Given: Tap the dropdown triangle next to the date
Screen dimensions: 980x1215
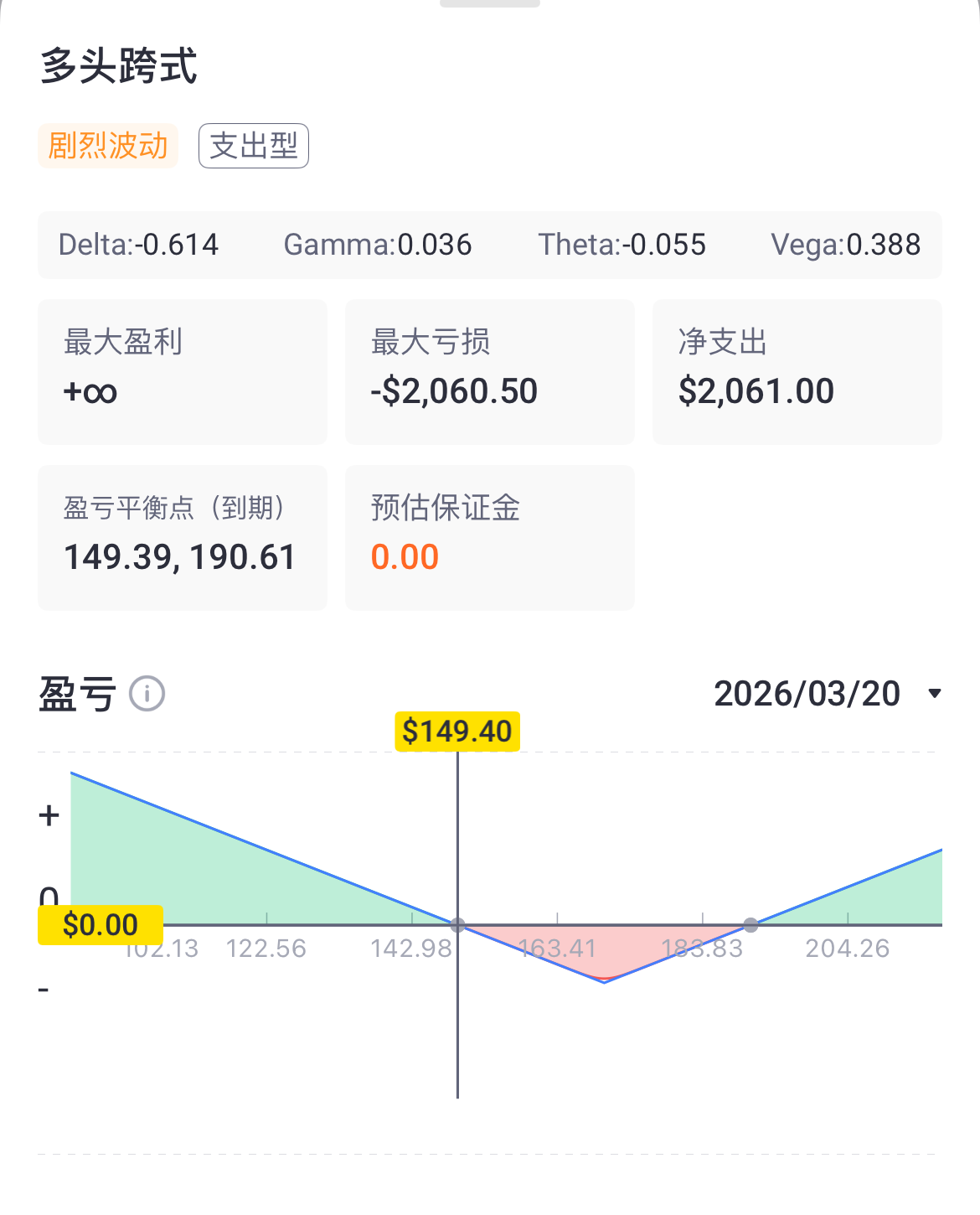Looking at the screenshot, I should [935, 694].
